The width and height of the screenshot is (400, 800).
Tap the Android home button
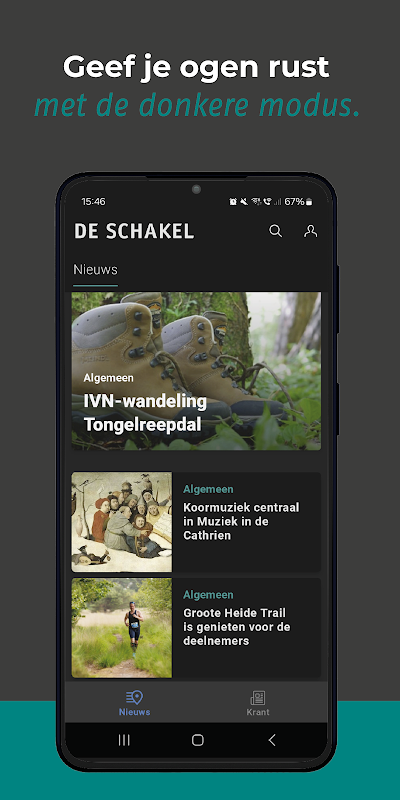[x=198, y=740]
